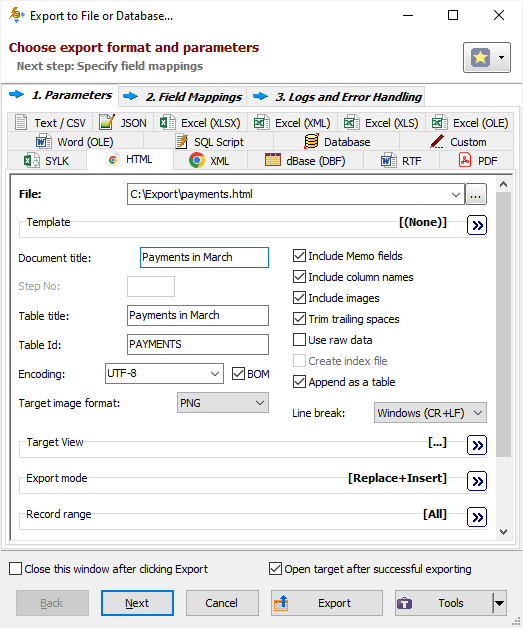Click the PDF Acrobat icon
The width and height of the screenshot is (523, 628).
click(465, 160)
